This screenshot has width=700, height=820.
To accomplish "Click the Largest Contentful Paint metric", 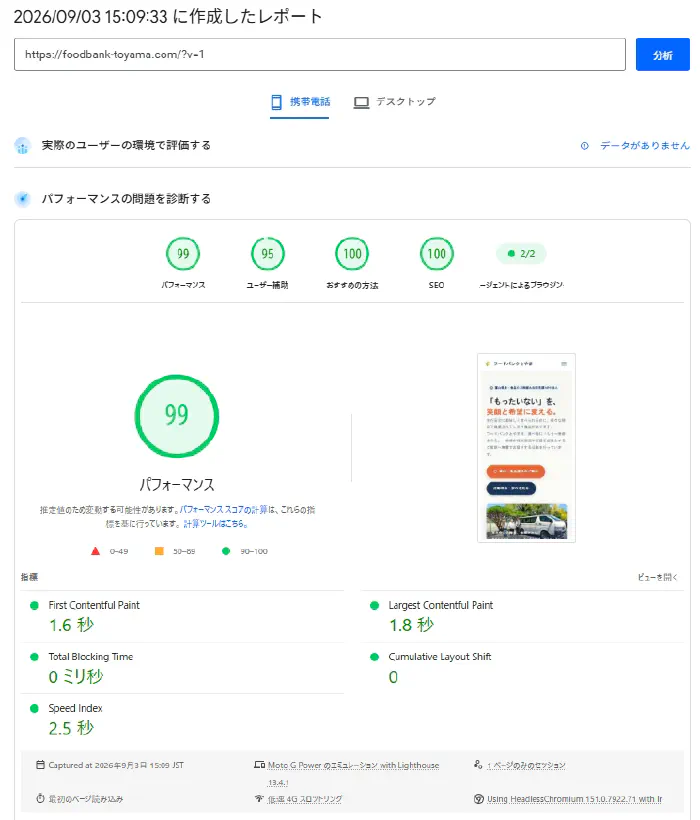I will [522, 617].
